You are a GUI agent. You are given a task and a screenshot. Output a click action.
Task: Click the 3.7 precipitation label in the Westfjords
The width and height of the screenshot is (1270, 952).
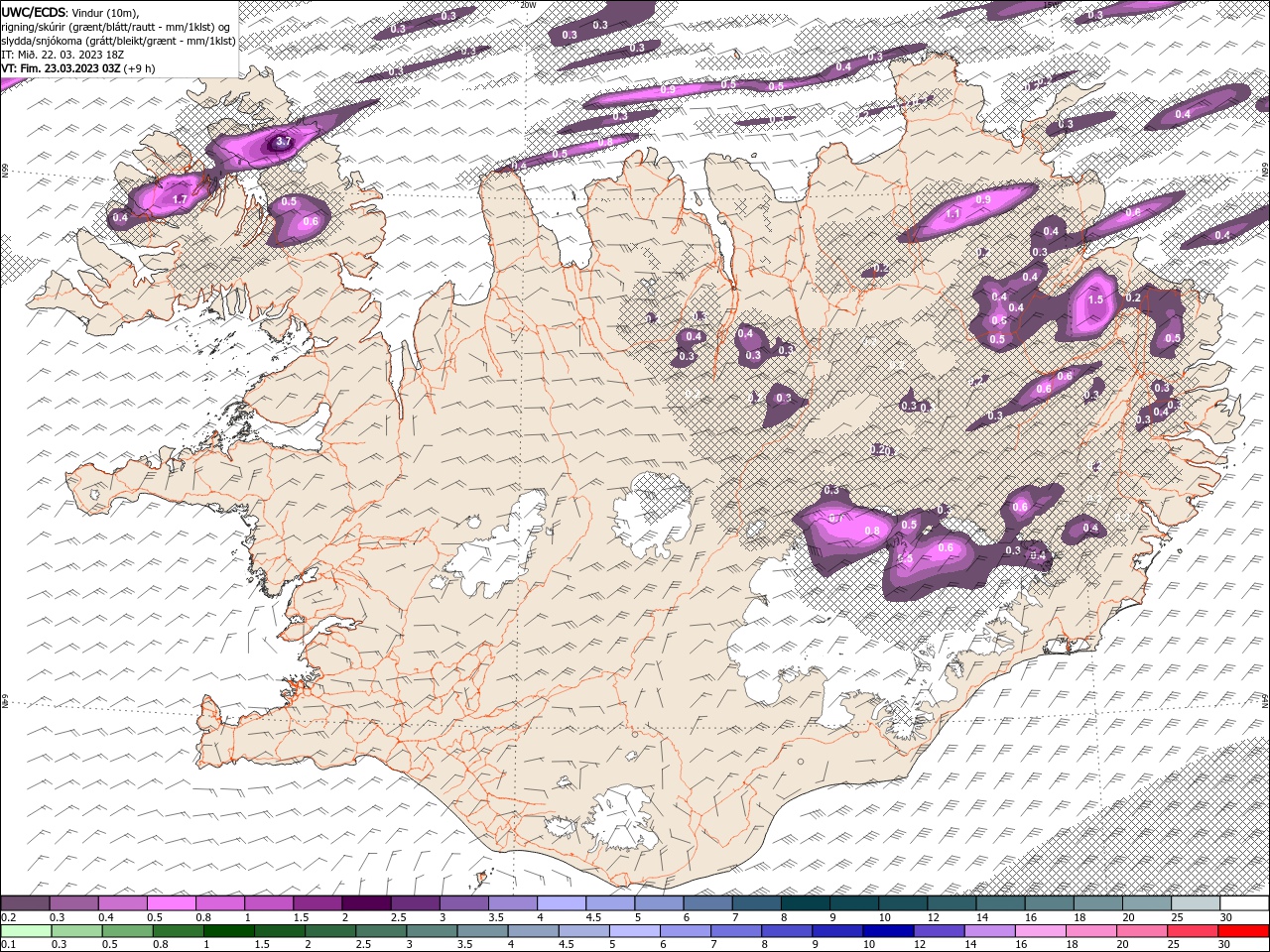point(283,142)
